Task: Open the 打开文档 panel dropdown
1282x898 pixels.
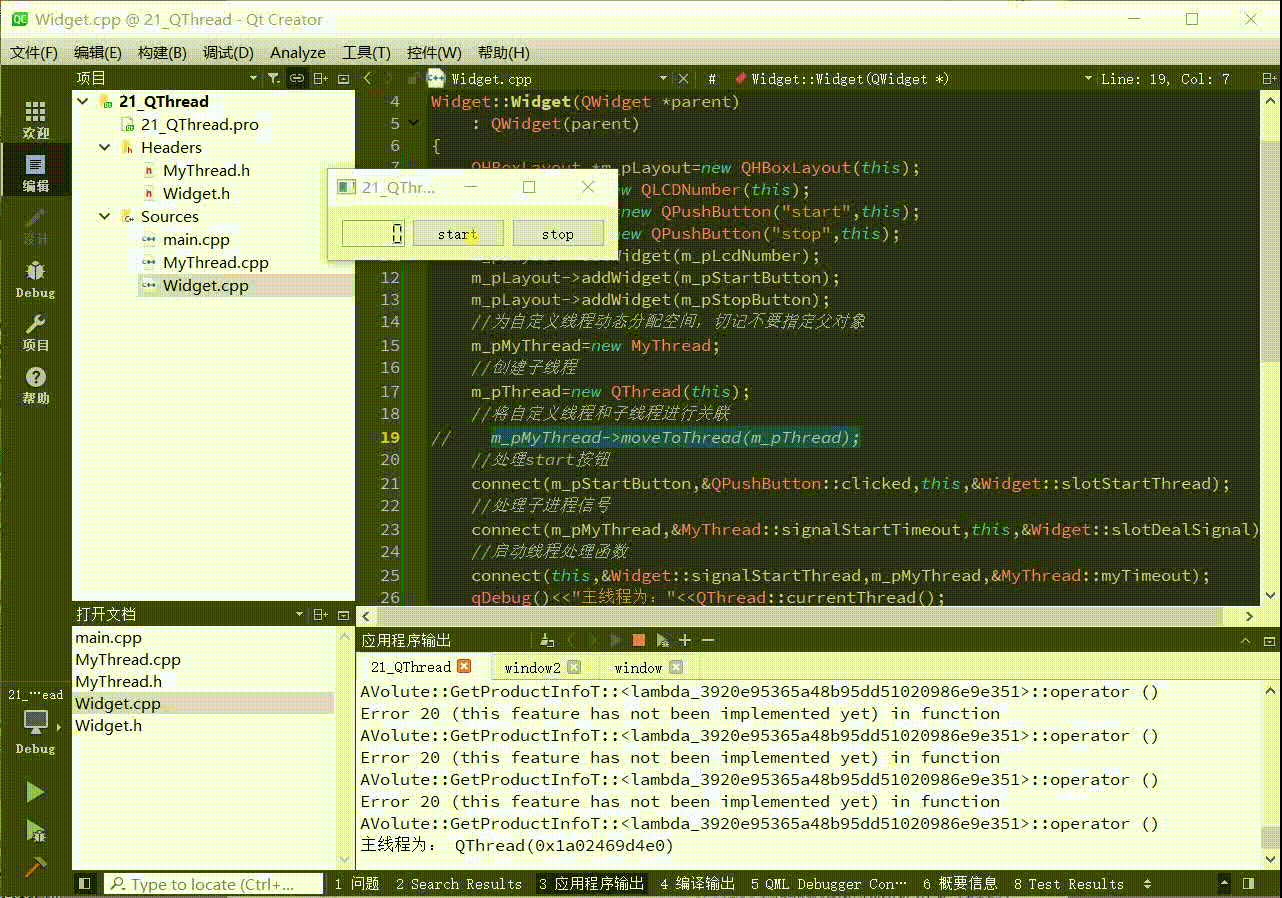Action: pos(297,614)
